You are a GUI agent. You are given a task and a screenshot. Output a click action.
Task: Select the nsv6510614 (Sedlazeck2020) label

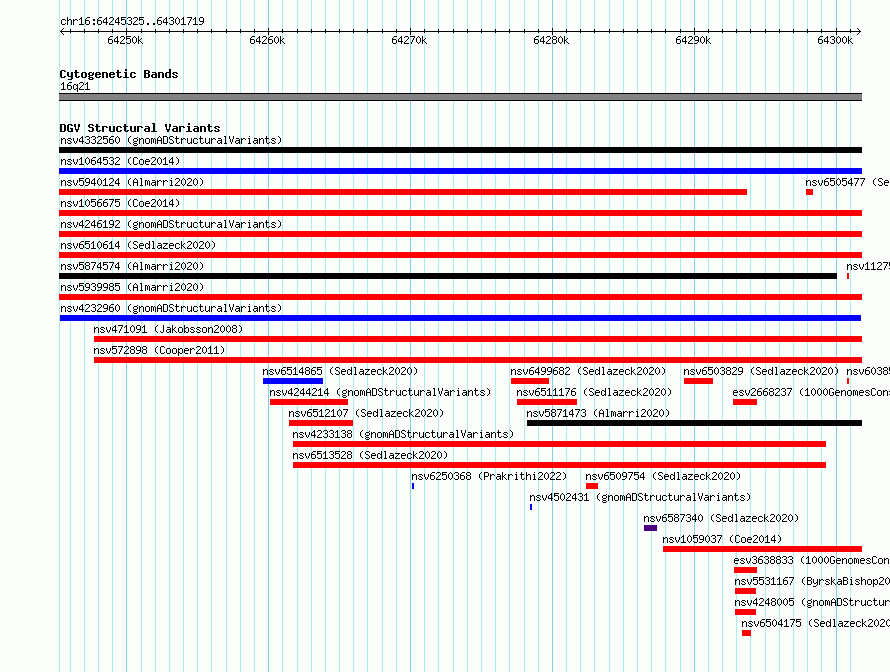pos(138,245)
